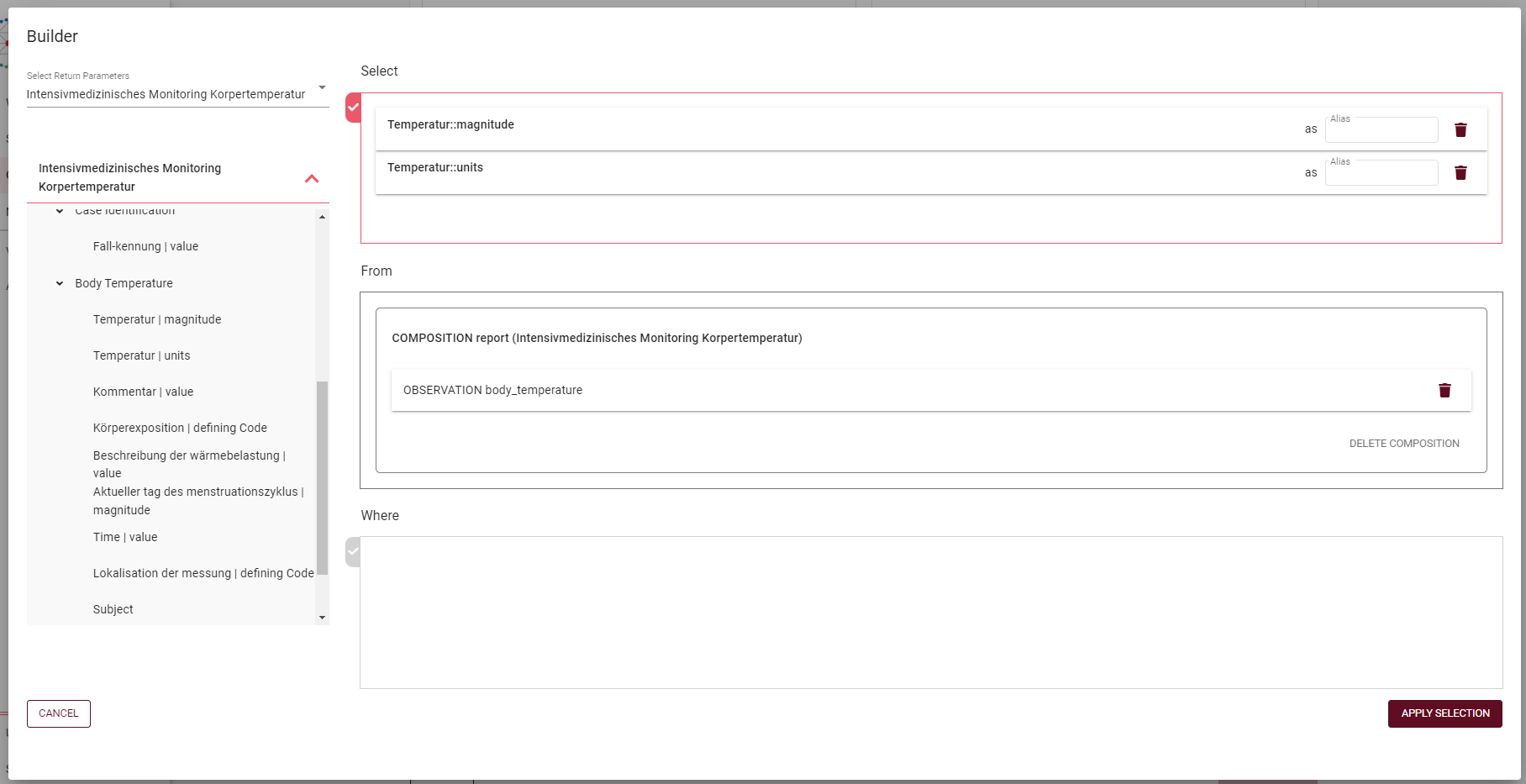Select Temperatur | magnitude in tree
1526x784 pixels.
click(157, 319)
